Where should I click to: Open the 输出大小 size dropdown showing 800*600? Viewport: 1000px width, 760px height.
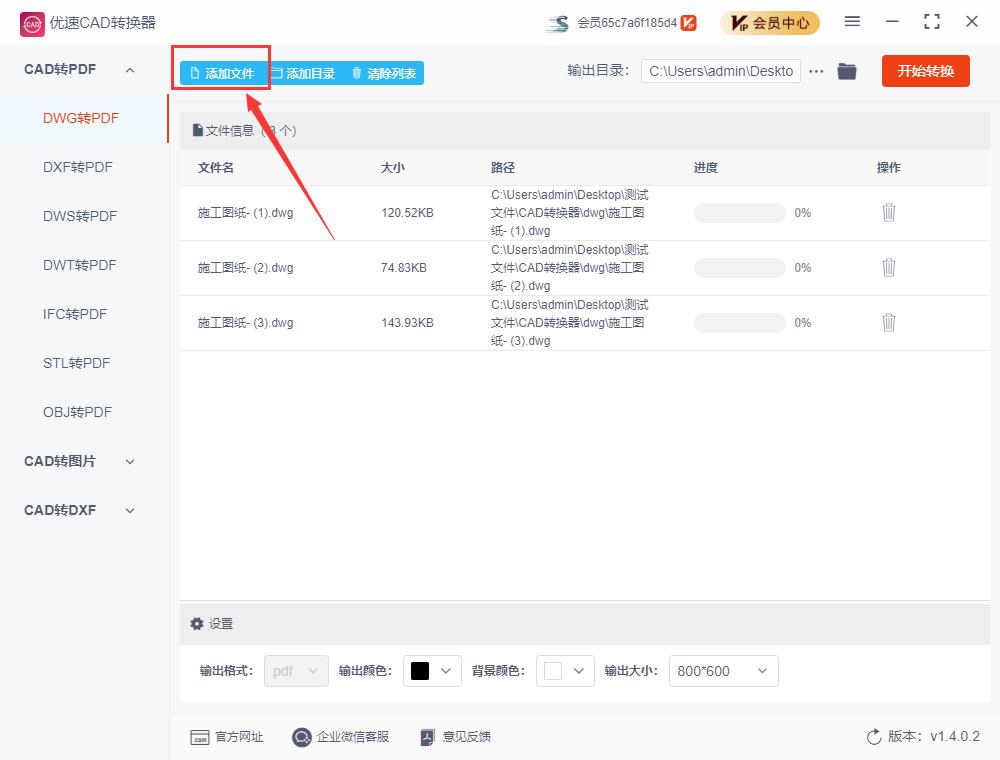point(723,671)
